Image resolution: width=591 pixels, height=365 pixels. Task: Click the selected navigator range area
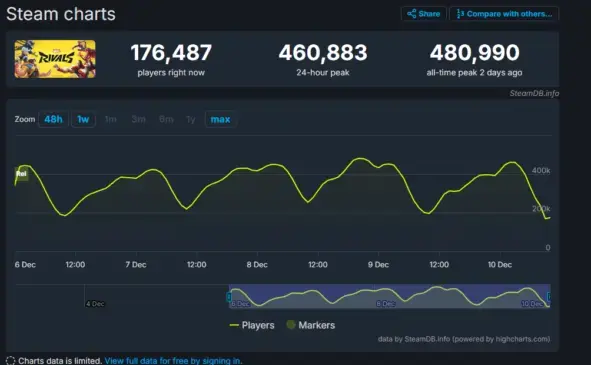tap(389, 296)
